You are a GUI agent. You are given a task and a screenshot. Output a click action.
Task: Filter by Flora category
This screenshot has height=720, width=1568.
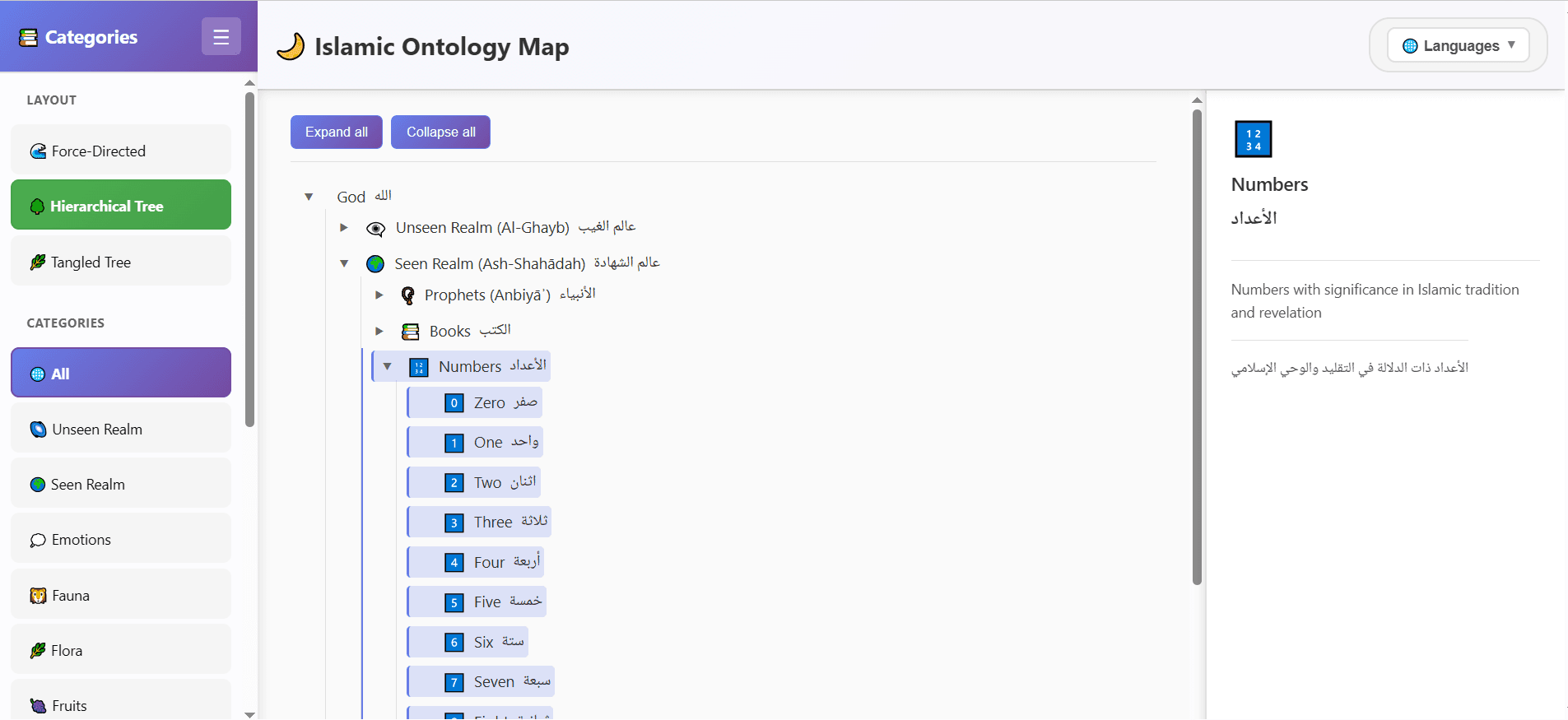[121, 649]
